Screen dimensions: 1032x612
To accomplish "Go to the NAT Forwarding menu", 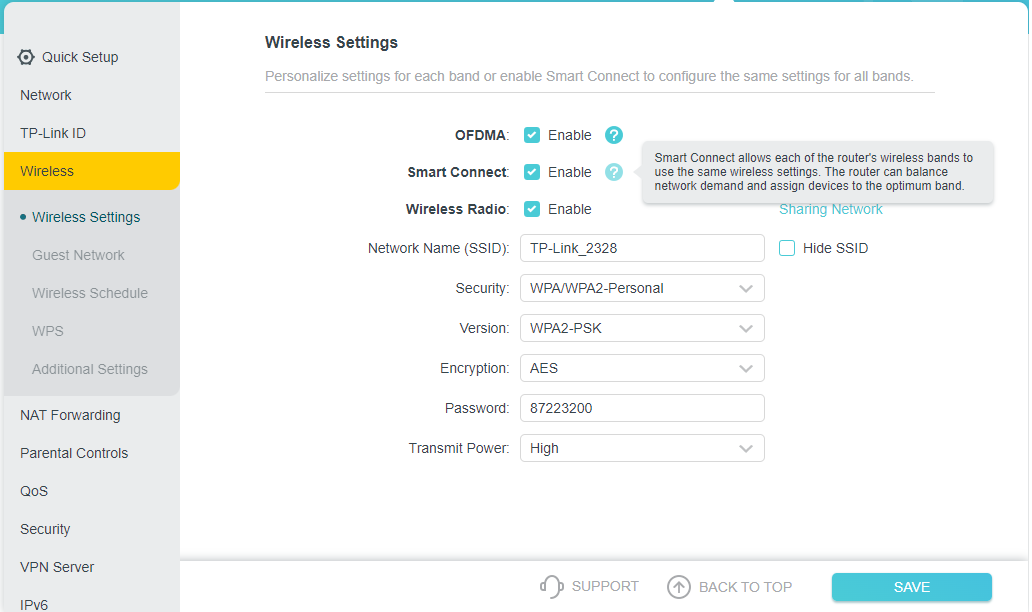I will pos(70,415).
